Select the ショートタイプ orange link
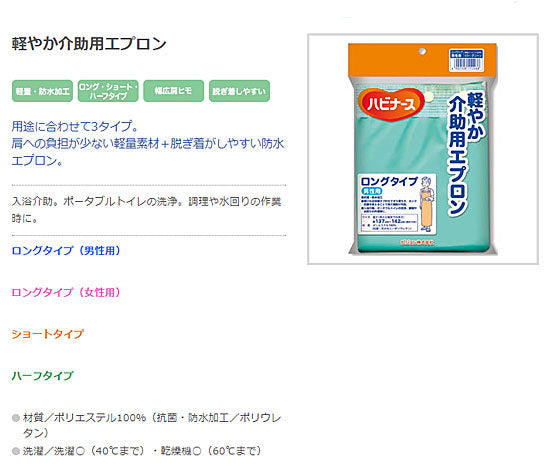Image resolution: width=548 pixels, height=474 pixels. coord(48,334)
